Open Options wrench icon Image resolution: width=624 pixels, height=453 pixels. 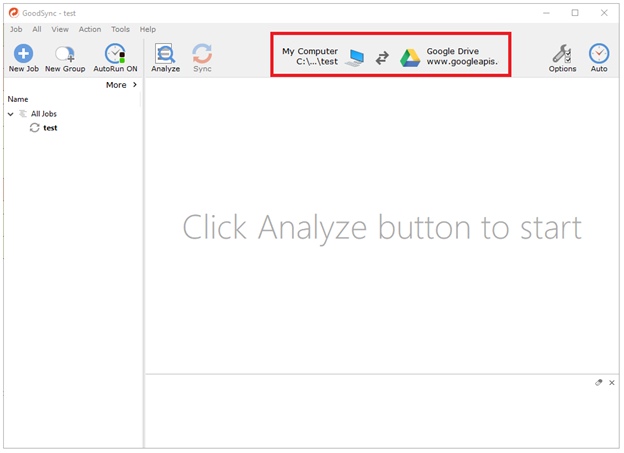click(562, 54)
